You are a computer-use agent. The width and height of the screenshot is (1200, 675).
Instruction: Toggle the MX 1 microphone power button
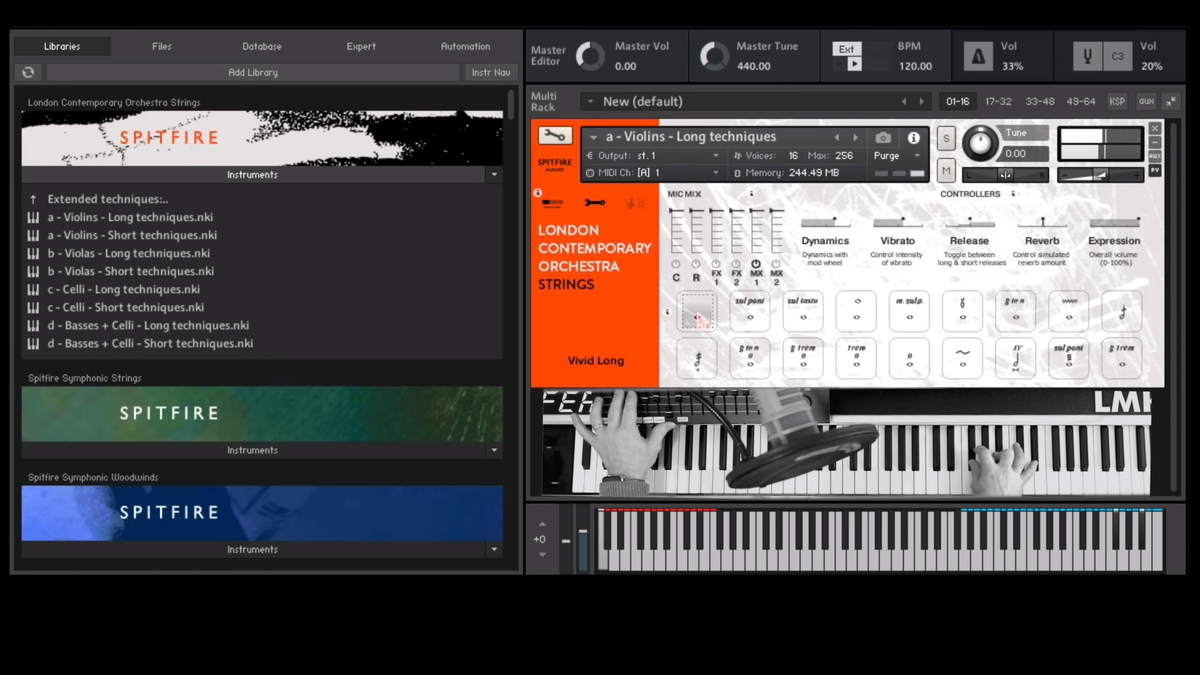756,264
